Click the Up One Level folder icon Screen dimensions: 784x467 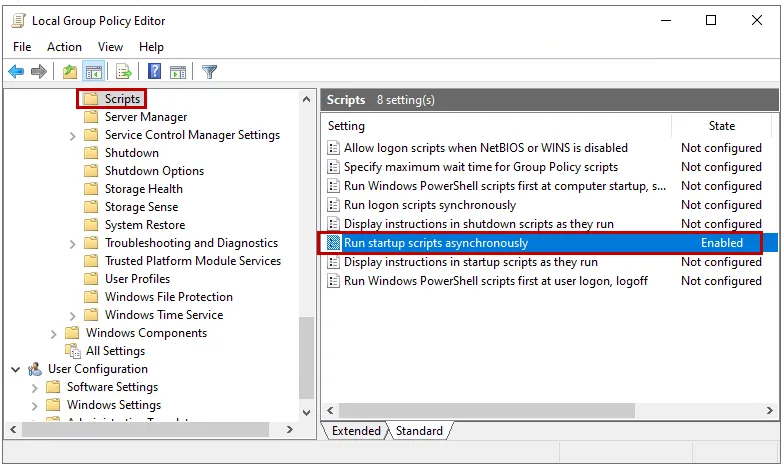click(x=69, y=72)
